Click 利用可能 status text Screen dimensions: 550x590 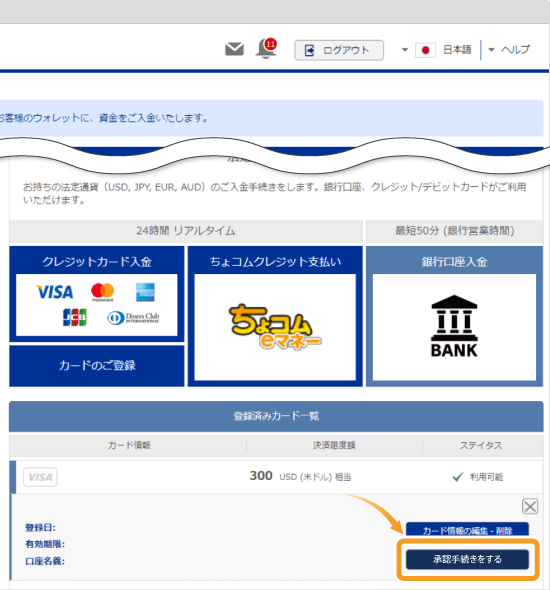pos(486,477)
